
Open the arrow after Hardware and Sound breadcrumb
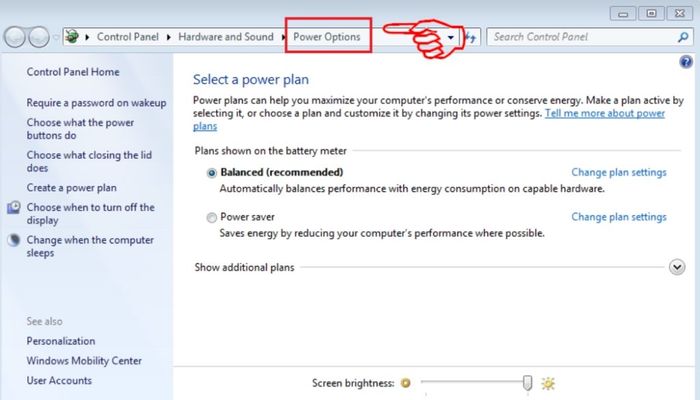283,37
